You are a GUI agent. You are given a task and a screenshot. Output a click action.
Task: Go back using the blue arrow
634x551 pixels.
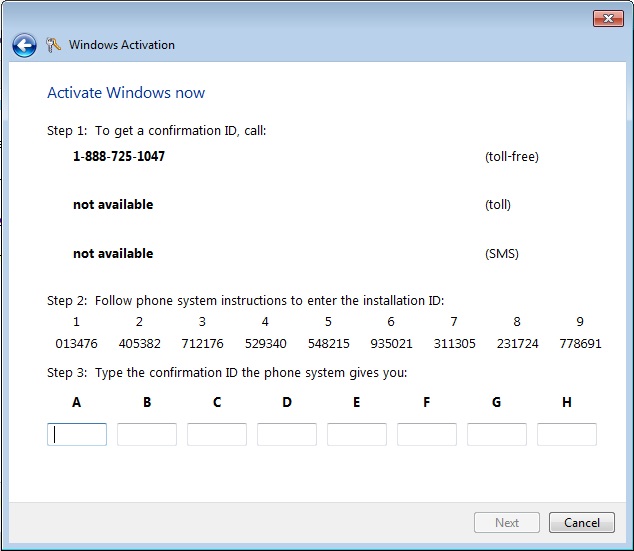coord(24,45)
